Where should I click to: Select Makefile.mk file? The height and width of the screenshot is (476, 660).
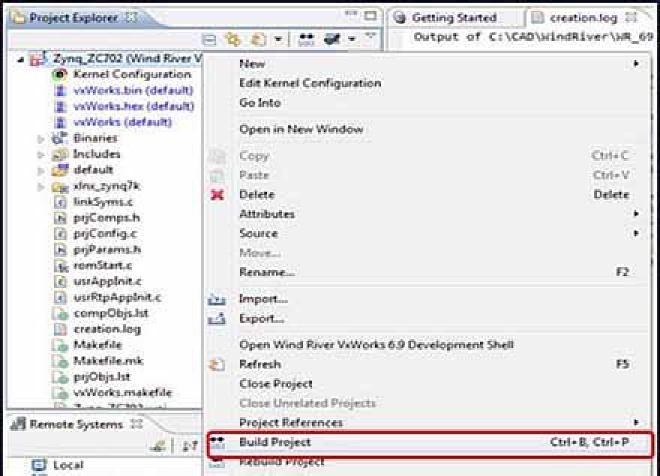pos(108,361)
